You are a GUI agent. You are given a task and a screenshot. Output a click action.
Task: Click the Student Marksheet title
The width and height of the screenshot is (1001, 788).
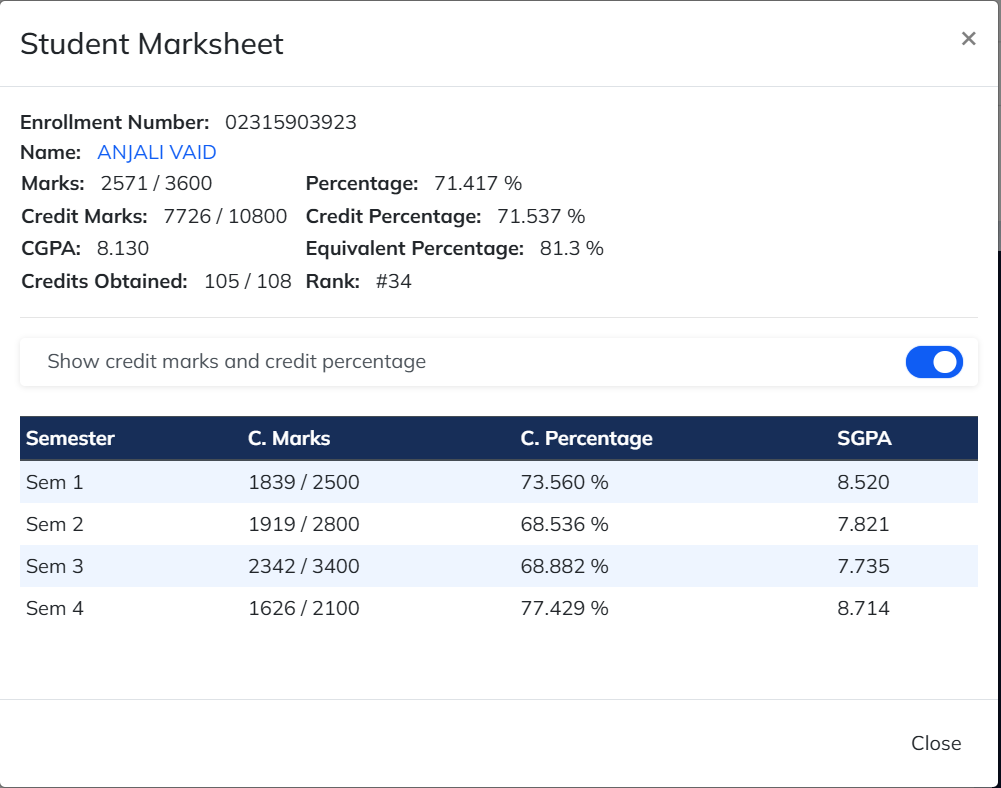[x=152, y=44]
